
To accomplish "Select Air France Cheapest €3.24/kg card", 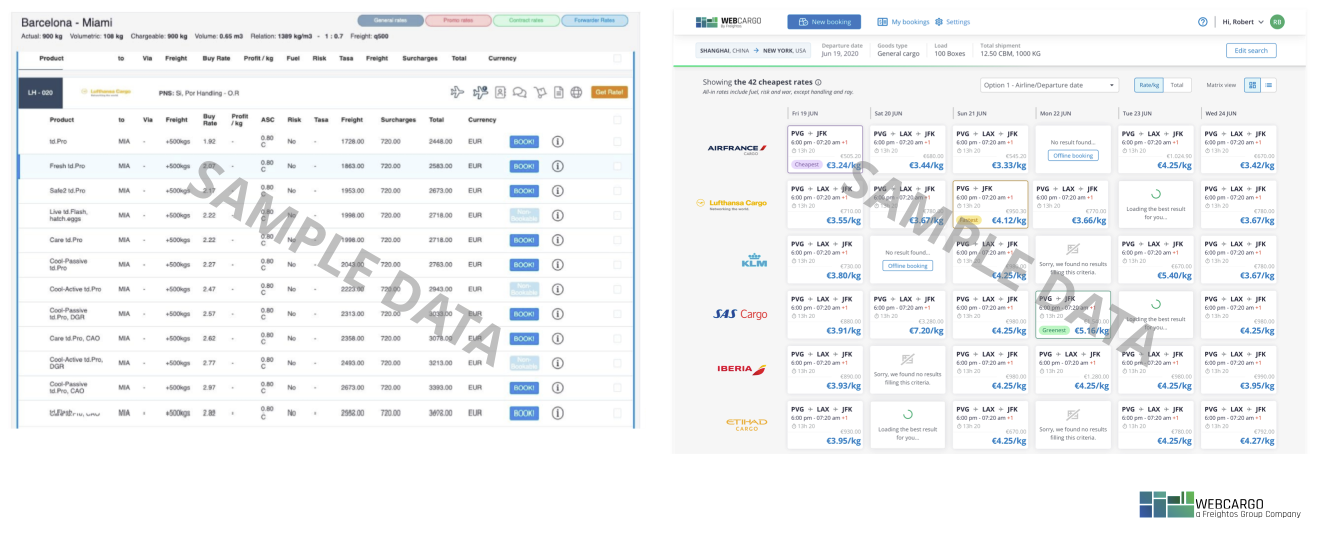I will pyautogui.click(x=825, y=148).
